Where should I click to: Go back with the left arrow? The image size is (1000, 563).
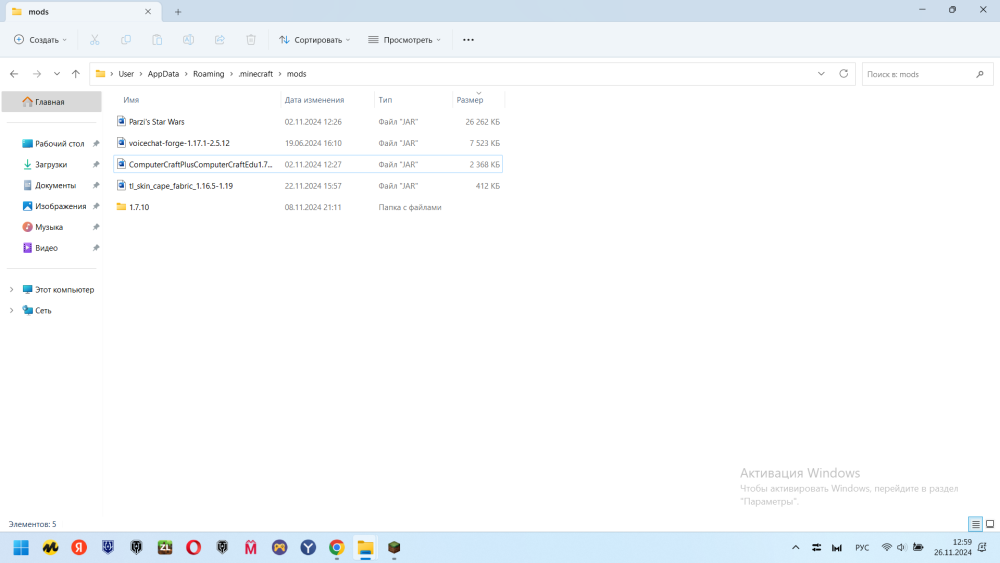[14, 74]
